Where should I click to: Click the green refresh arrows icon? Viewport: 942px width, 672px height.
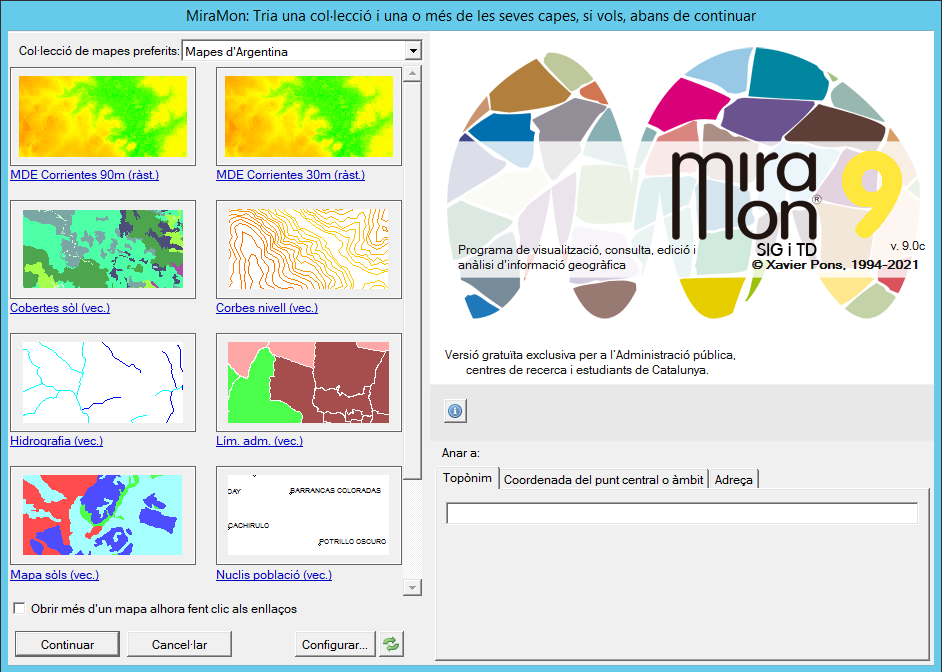(x=391, y=644)
